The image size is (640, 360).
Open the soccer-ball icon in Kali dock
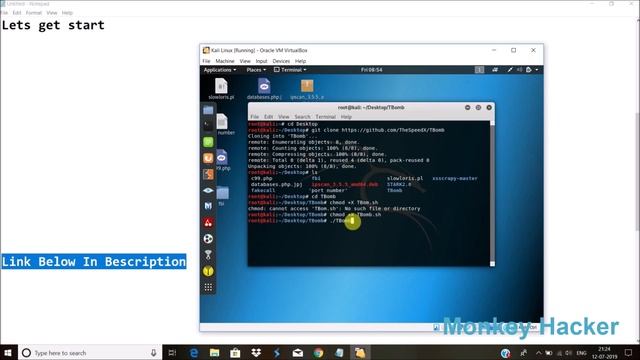[x=208, y=239]
